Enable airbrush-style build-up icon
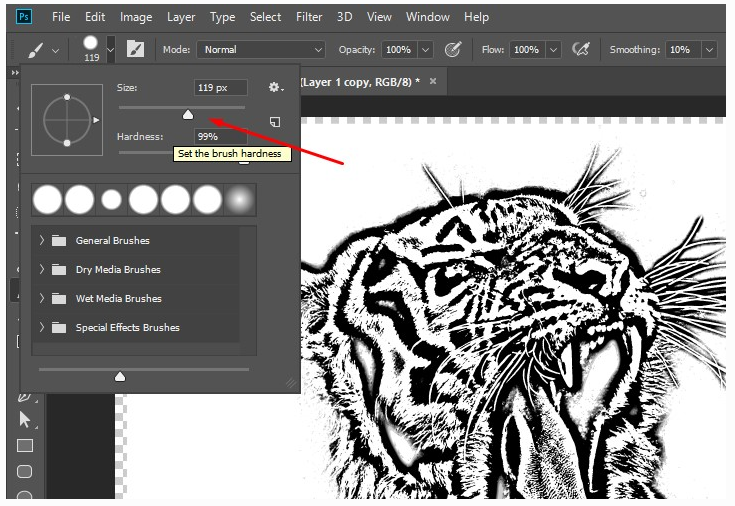735x506 pixels. tap(581, 49)
